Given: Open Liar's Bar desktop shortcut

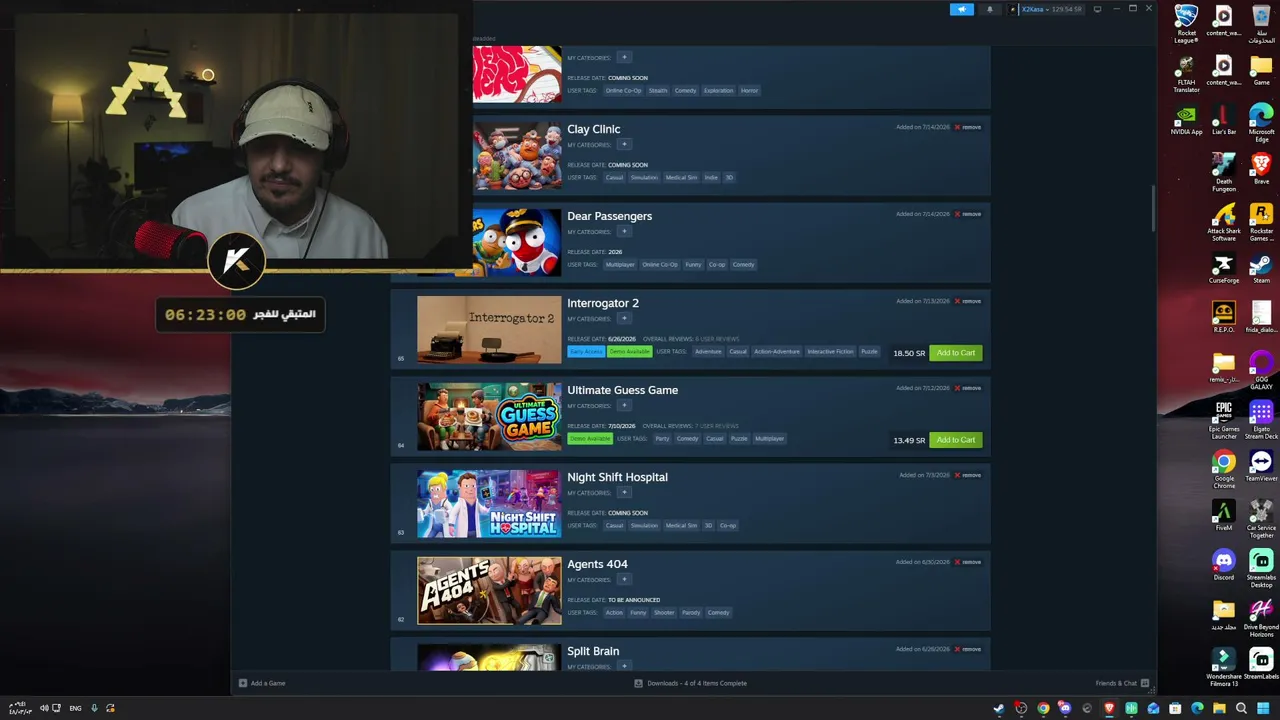Looking at the screenshot, I should click(1224, 120).
